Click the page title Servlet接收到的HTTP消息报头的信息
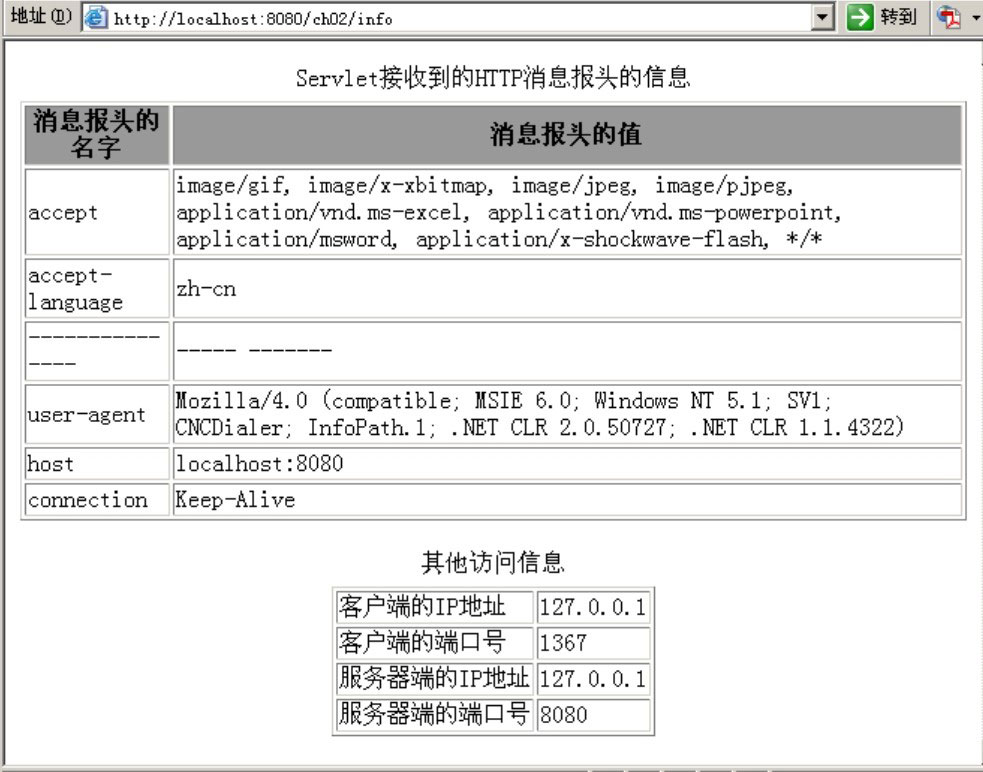 point(493,78)
